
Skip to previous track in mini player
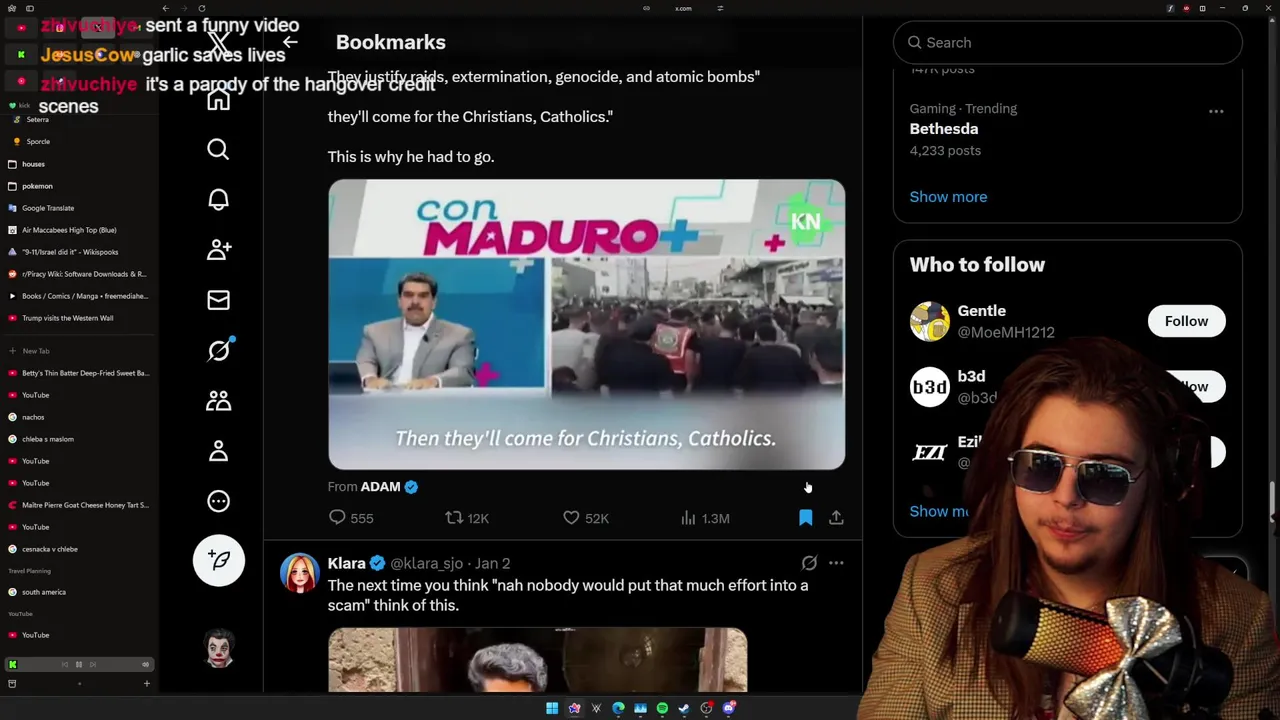click(x=65, y=664)
